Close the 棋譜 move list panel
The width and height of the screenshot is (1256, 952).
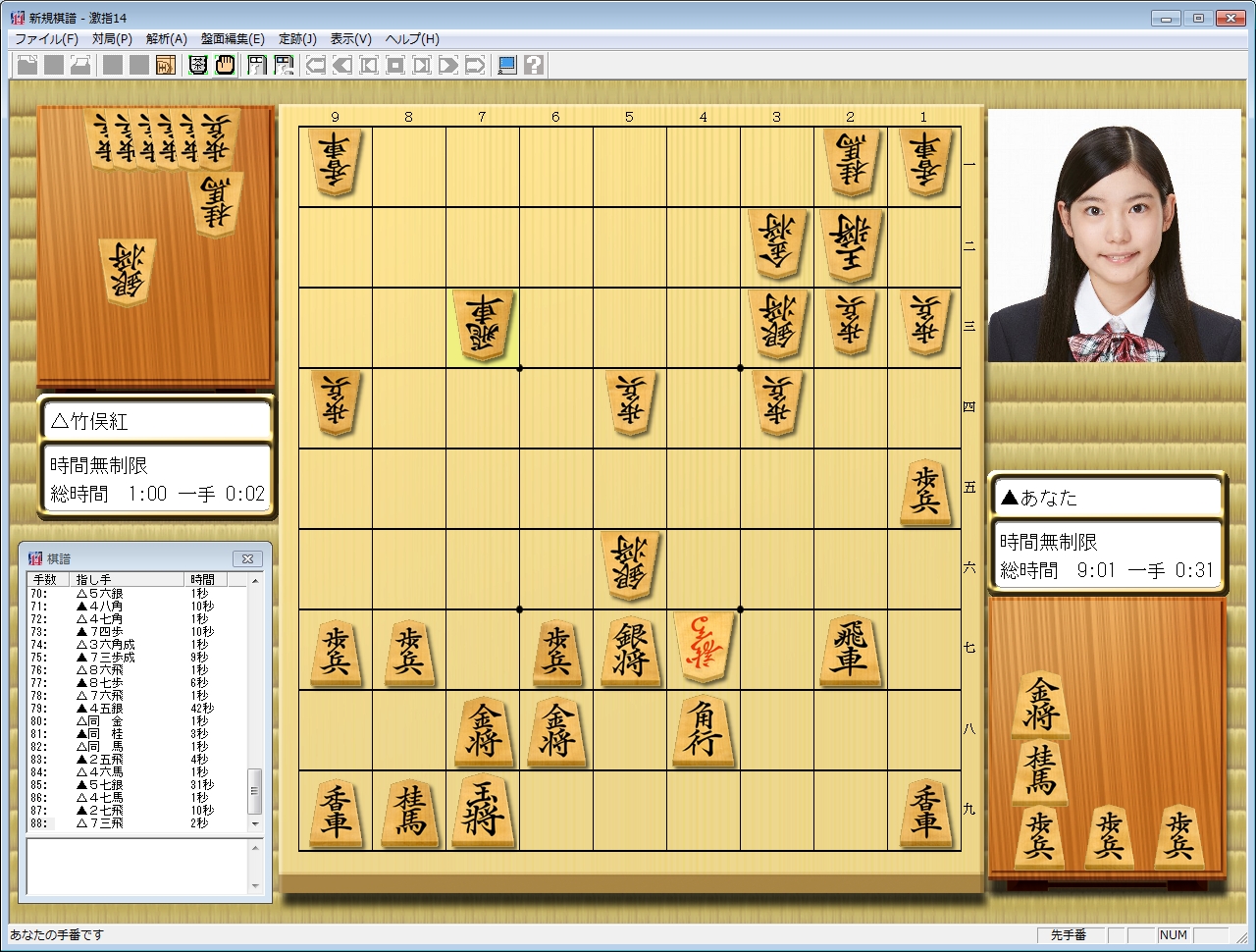click(x=247, y=558)
